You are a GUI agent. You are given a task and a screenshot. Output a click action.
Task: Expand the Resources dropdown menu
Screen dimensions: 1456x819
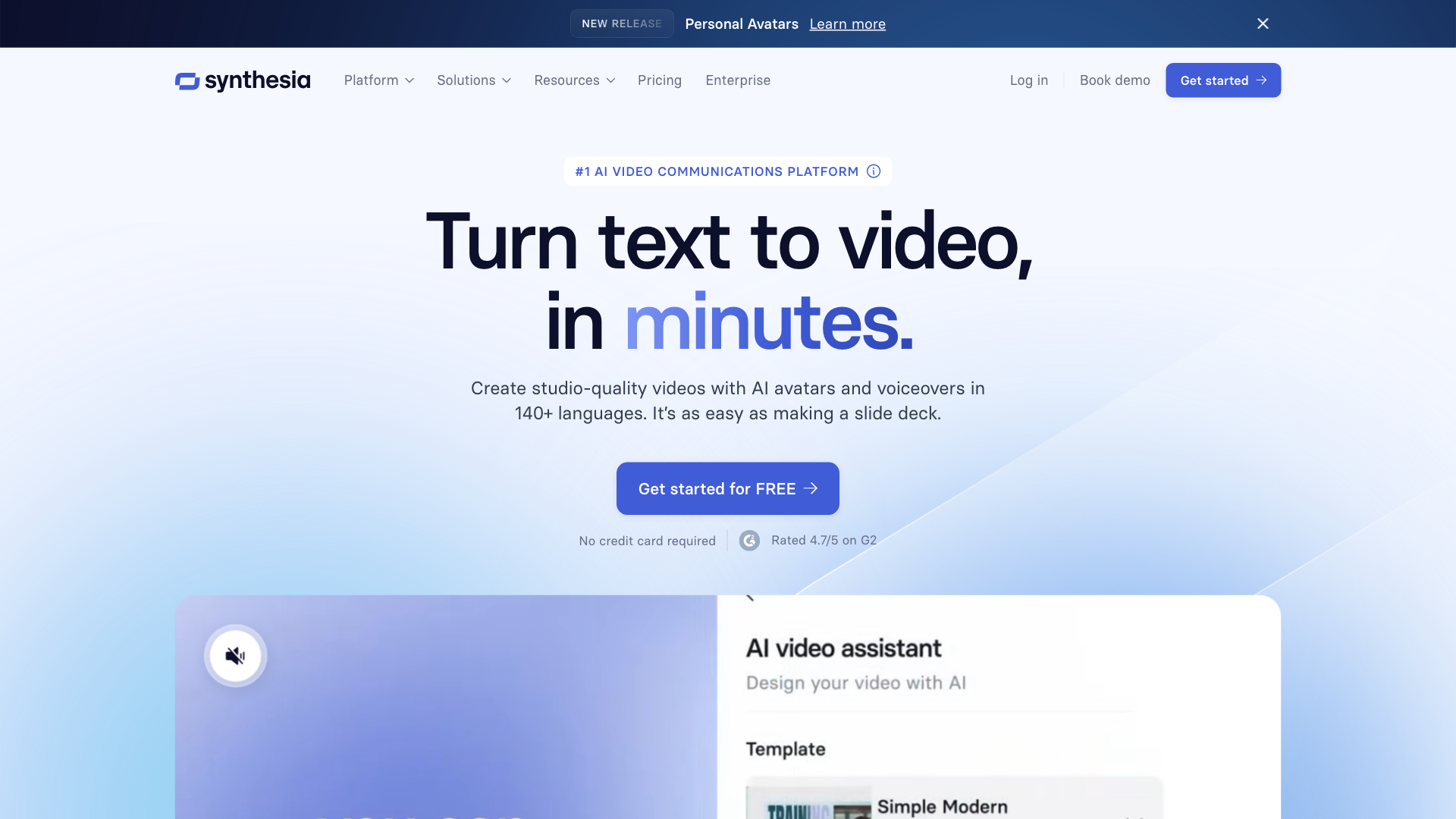pos(575,80)
